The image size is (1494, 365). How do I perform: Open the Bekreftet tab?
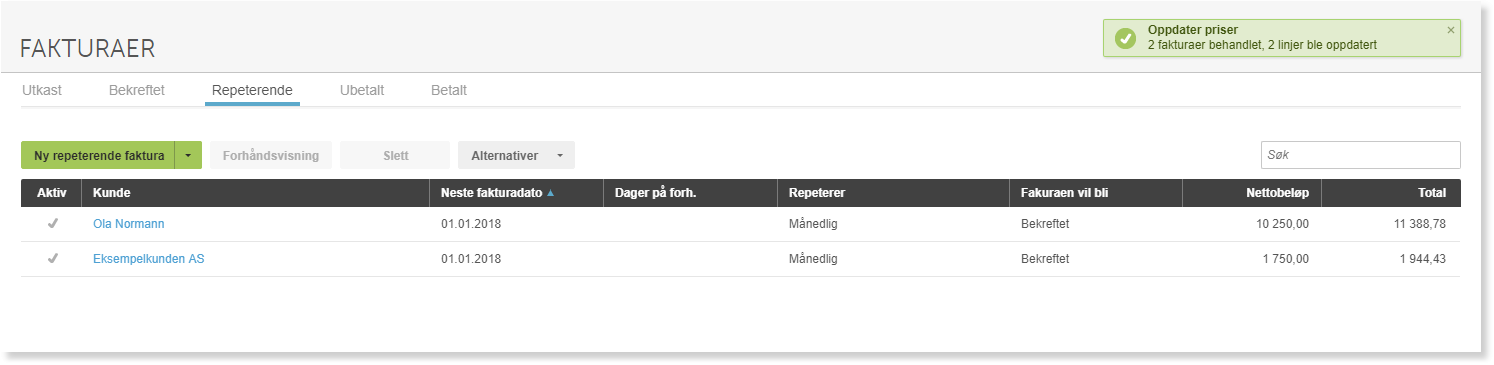(x=137, y=90)
